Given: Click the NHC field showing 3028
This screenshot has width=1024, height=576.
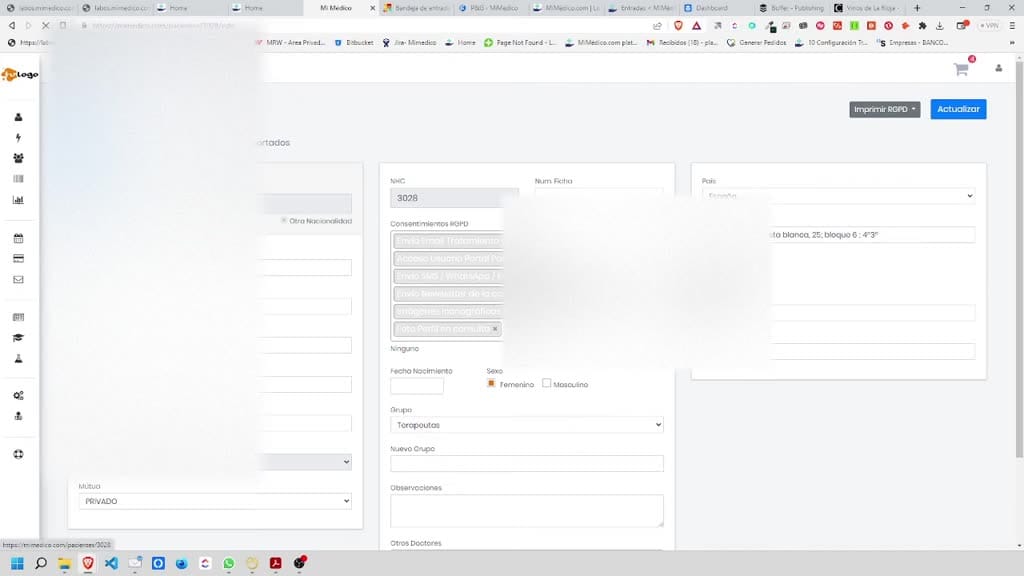Looking at the screenshot, I should click(x=455, y=198).
